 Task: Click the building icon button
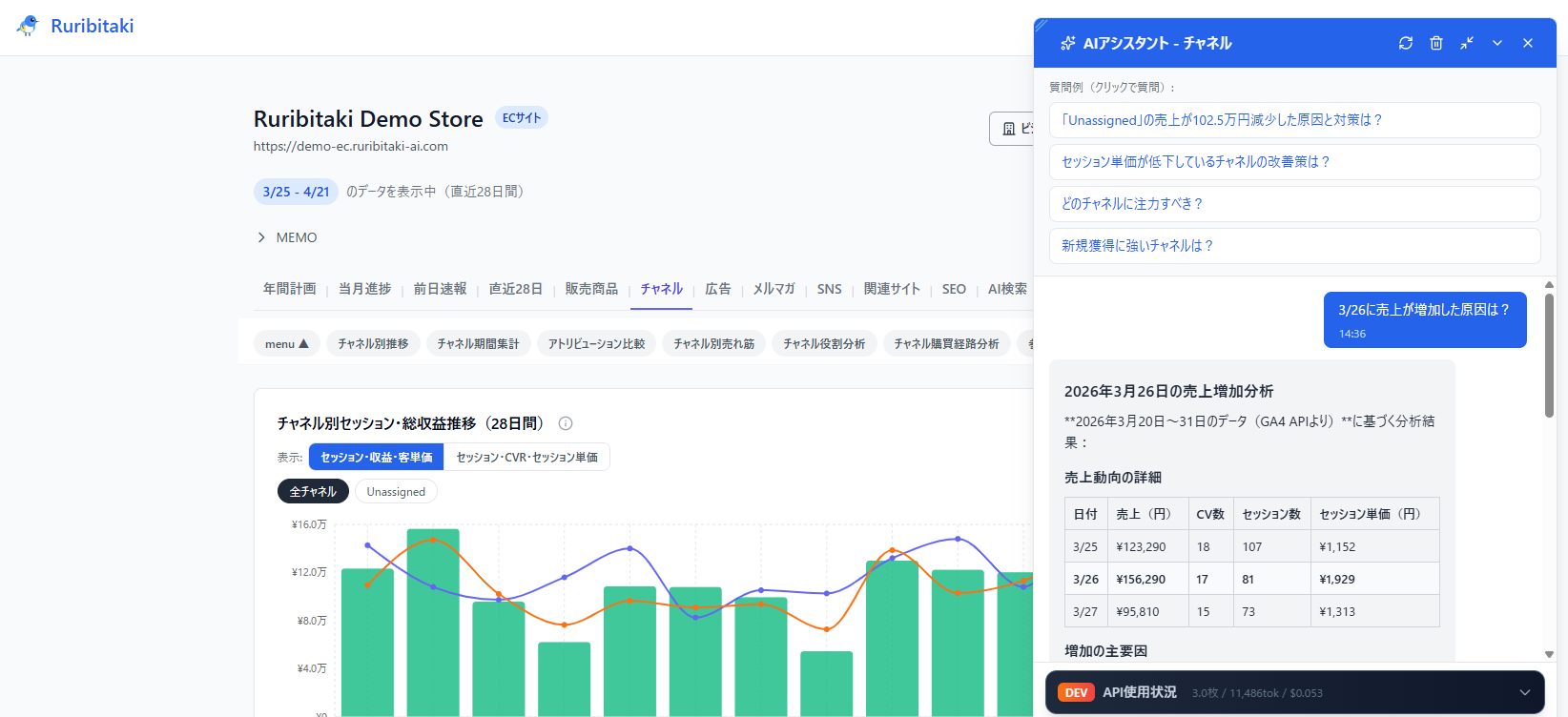[x=1009, y=129]
